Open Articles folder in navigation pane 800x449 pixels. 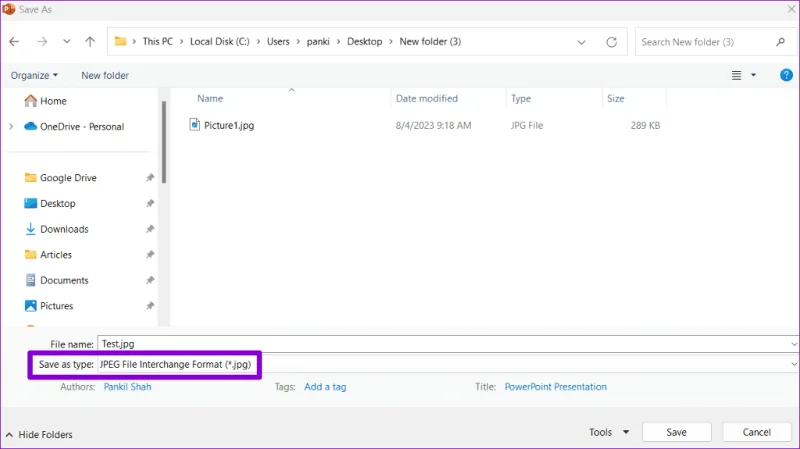pos(48,255)
